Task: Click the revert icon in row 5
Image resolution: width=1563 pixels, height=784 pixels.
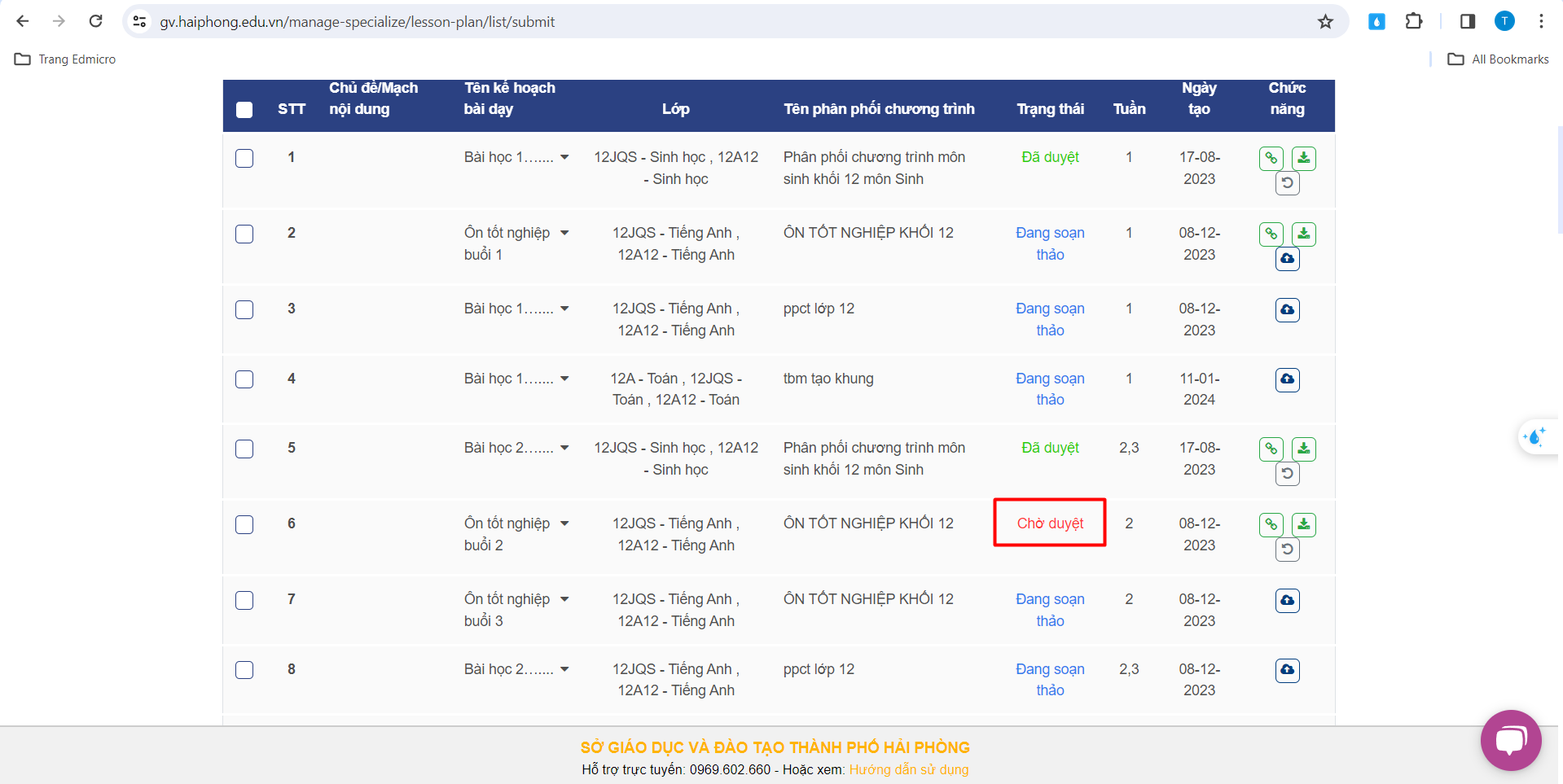Action: point(1287,474)
